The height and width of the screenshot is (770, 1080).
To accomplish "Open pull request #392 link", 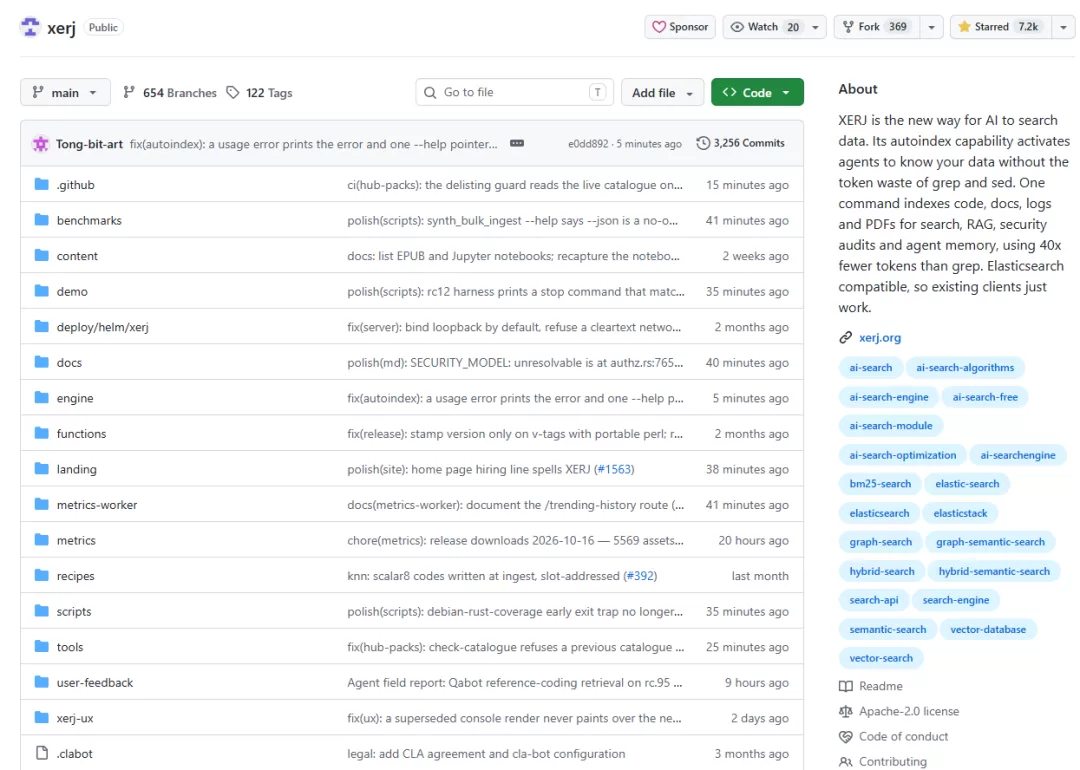I will [640, 576].
